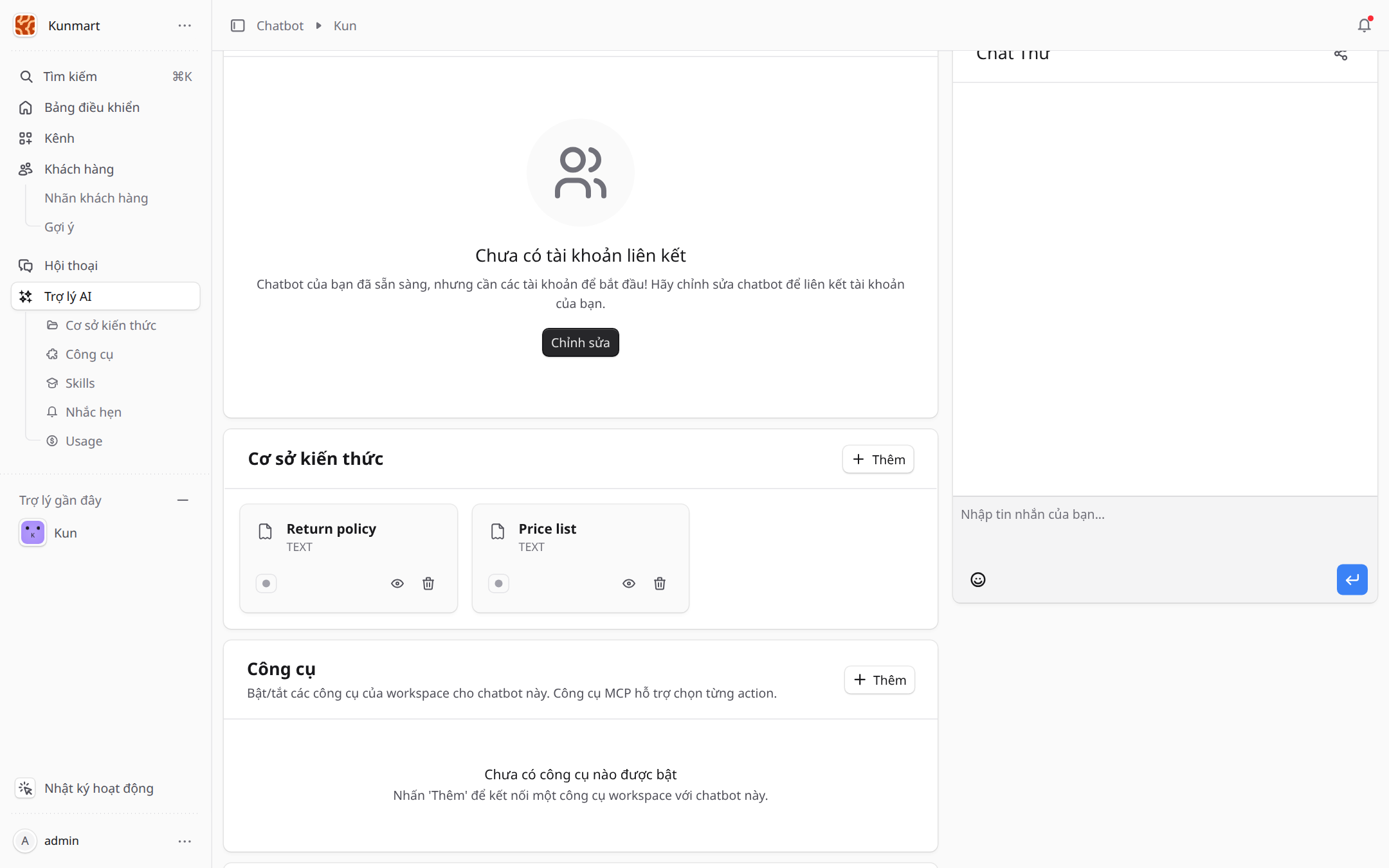Viewport: 1389px width, 868px height.
Task: Open admin account options menu
Action: (x=185, y=841)
